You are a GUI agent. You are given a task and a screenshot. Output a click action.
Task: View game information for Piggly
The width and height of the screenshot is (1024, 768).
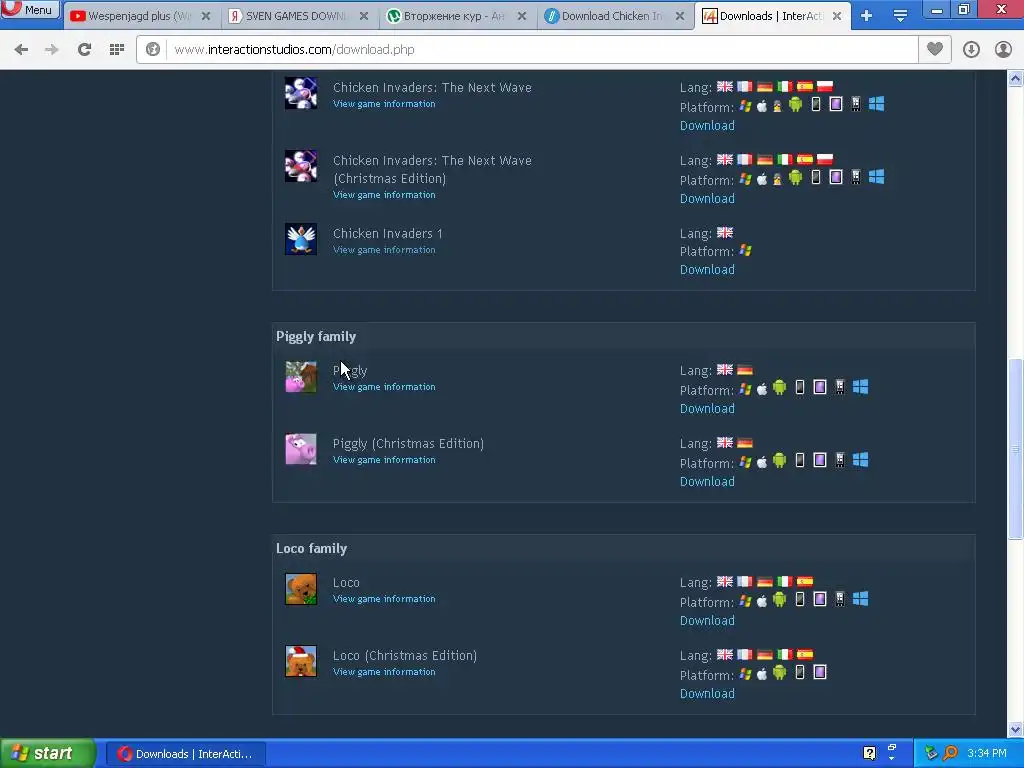point(384,387)
